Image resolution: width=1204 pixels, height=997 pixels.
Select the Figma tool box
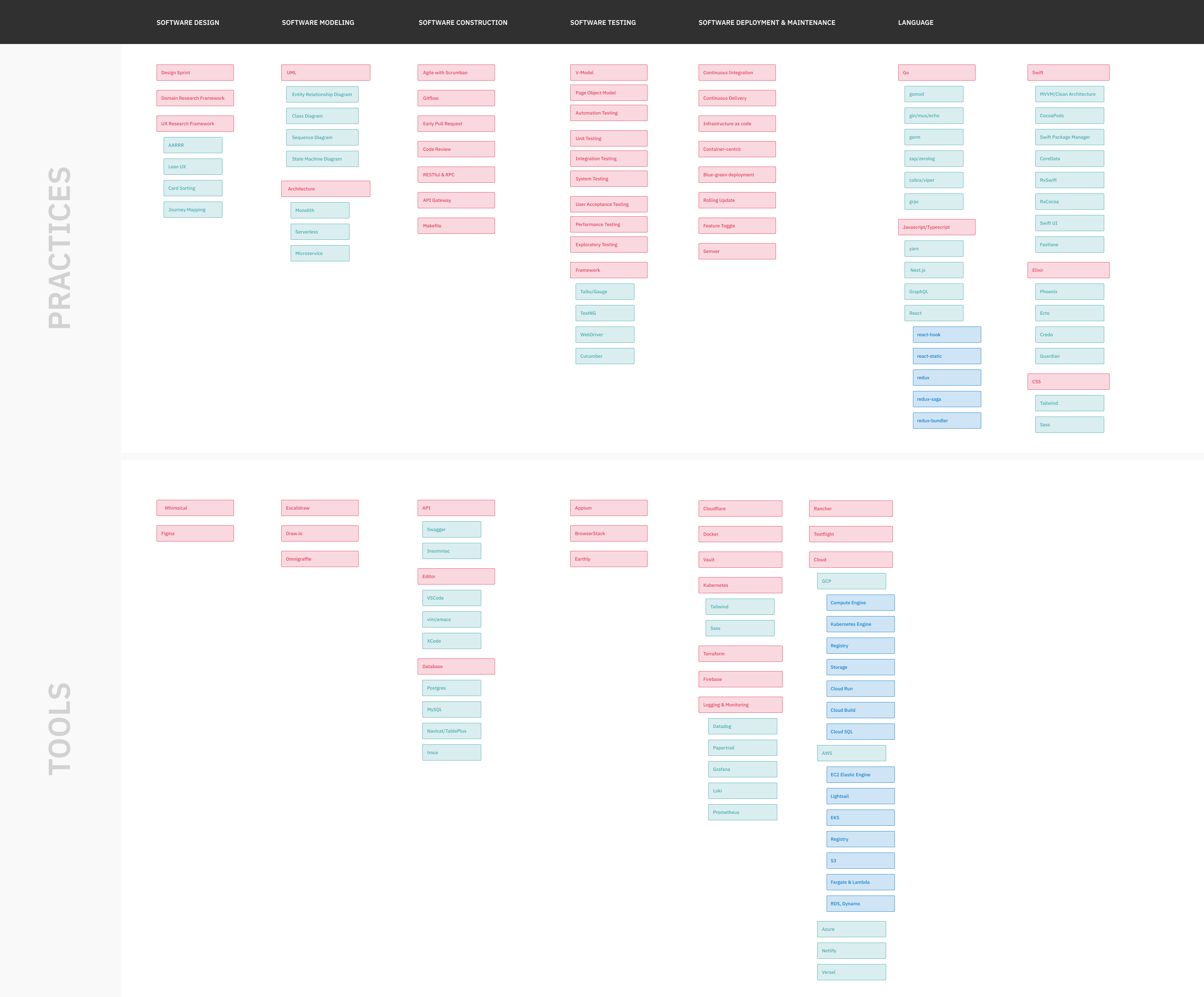pyautogui.click(x=195, y=533)
